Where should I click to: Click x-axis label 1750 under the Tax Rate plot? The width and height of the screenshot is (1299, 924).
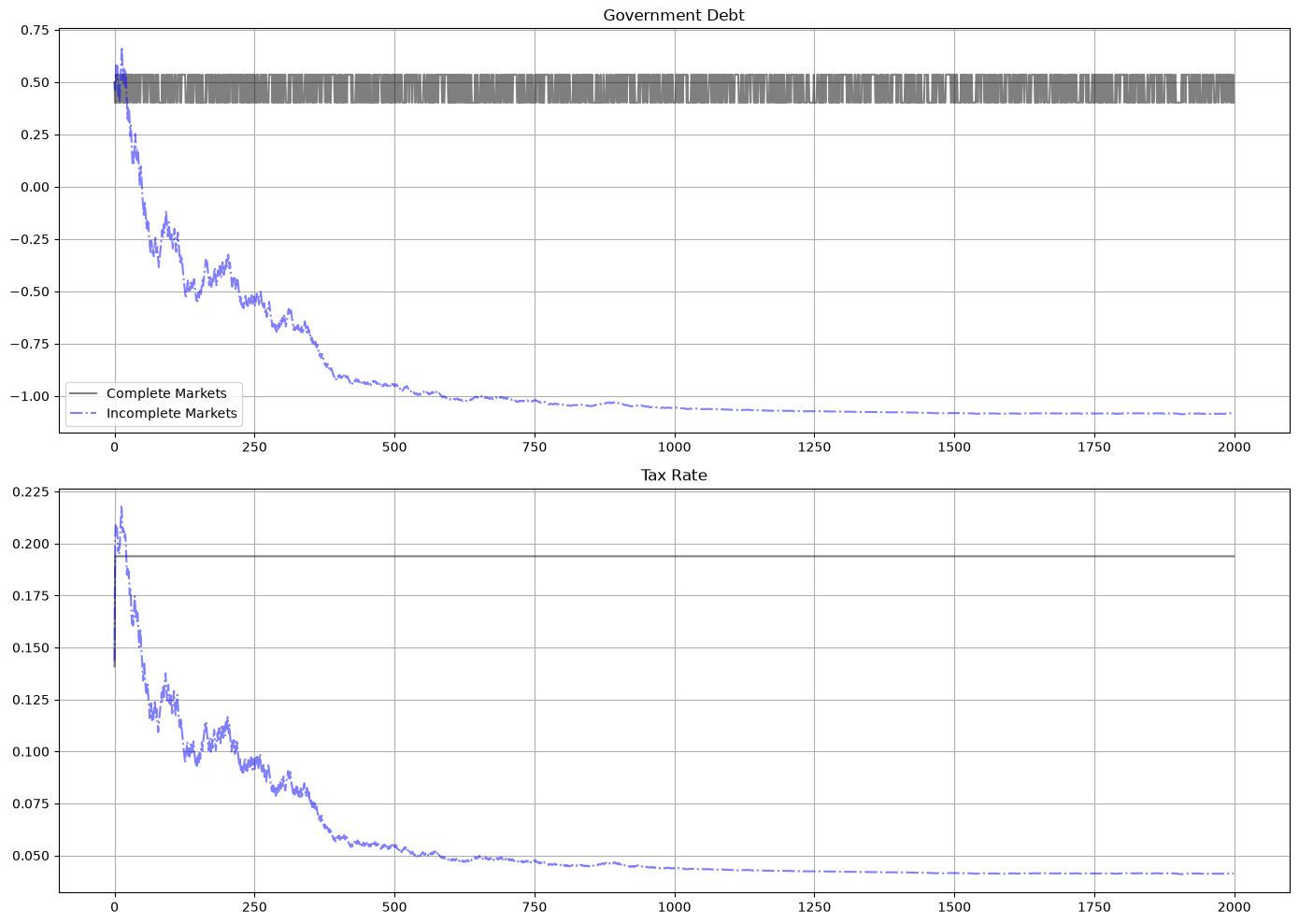[1094, 906]
